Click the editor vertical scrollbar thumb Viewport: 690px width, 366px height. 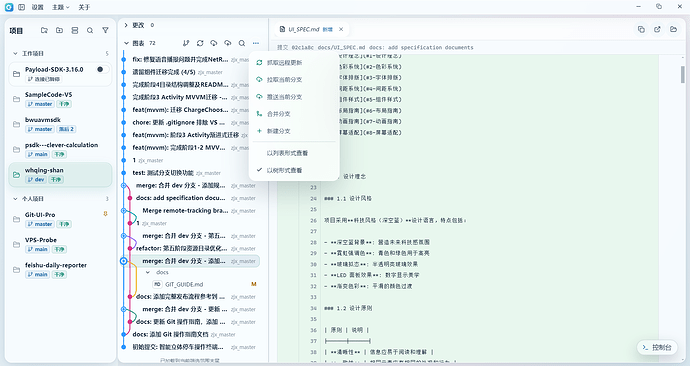point(683,74)
